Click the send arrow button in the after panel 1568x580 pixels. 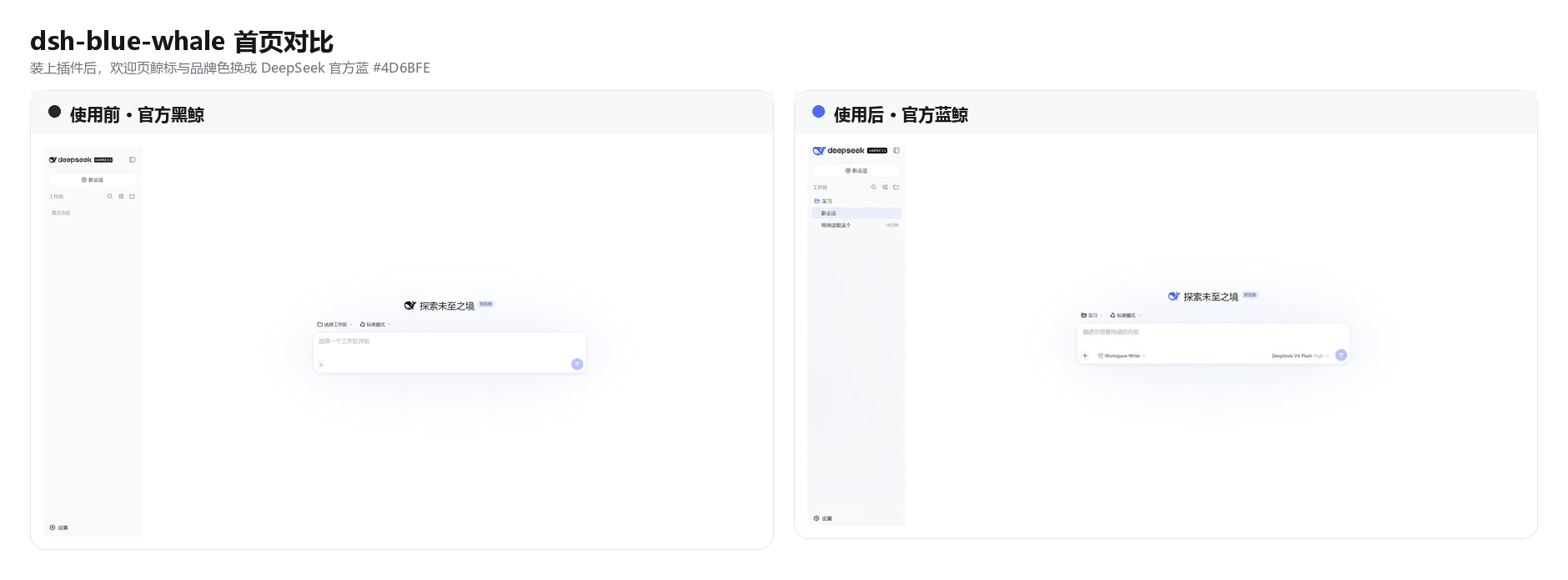pyautogui.click(x=1341, y=355)
